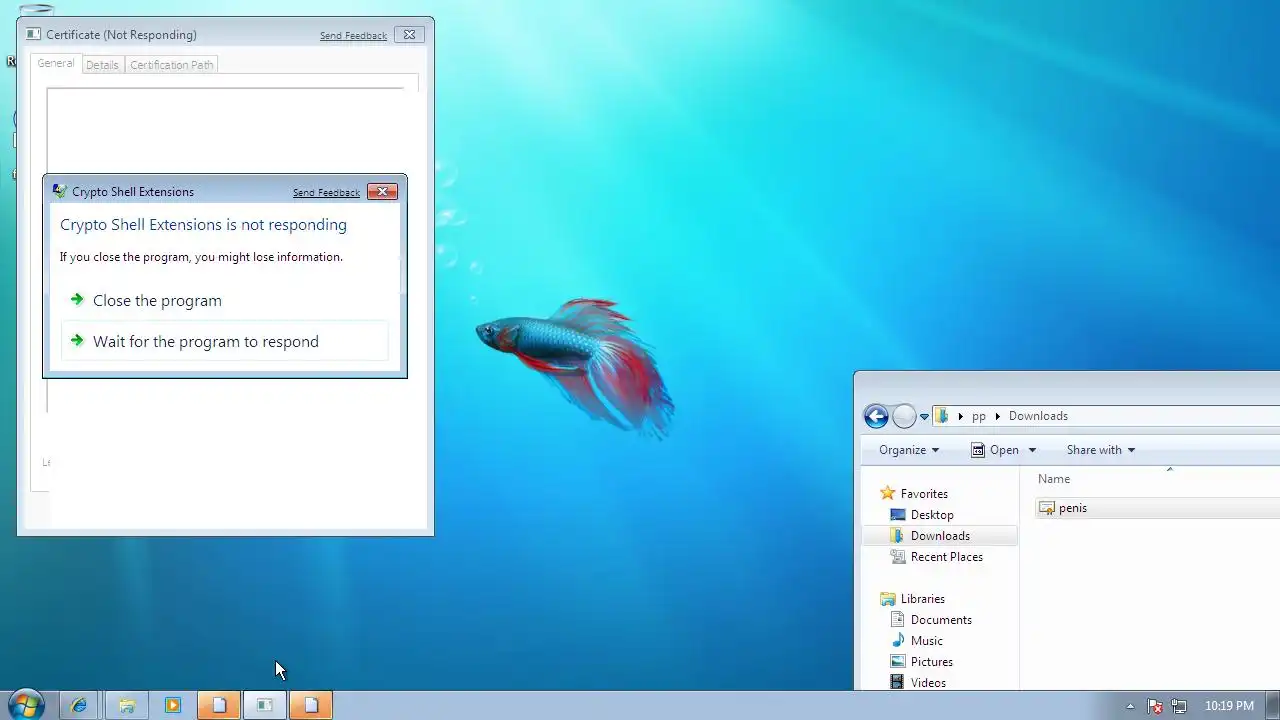Close the Certificate (Not Responding) window
Viewport: 1280px width, 720px height.
click(x=409, y=34)
